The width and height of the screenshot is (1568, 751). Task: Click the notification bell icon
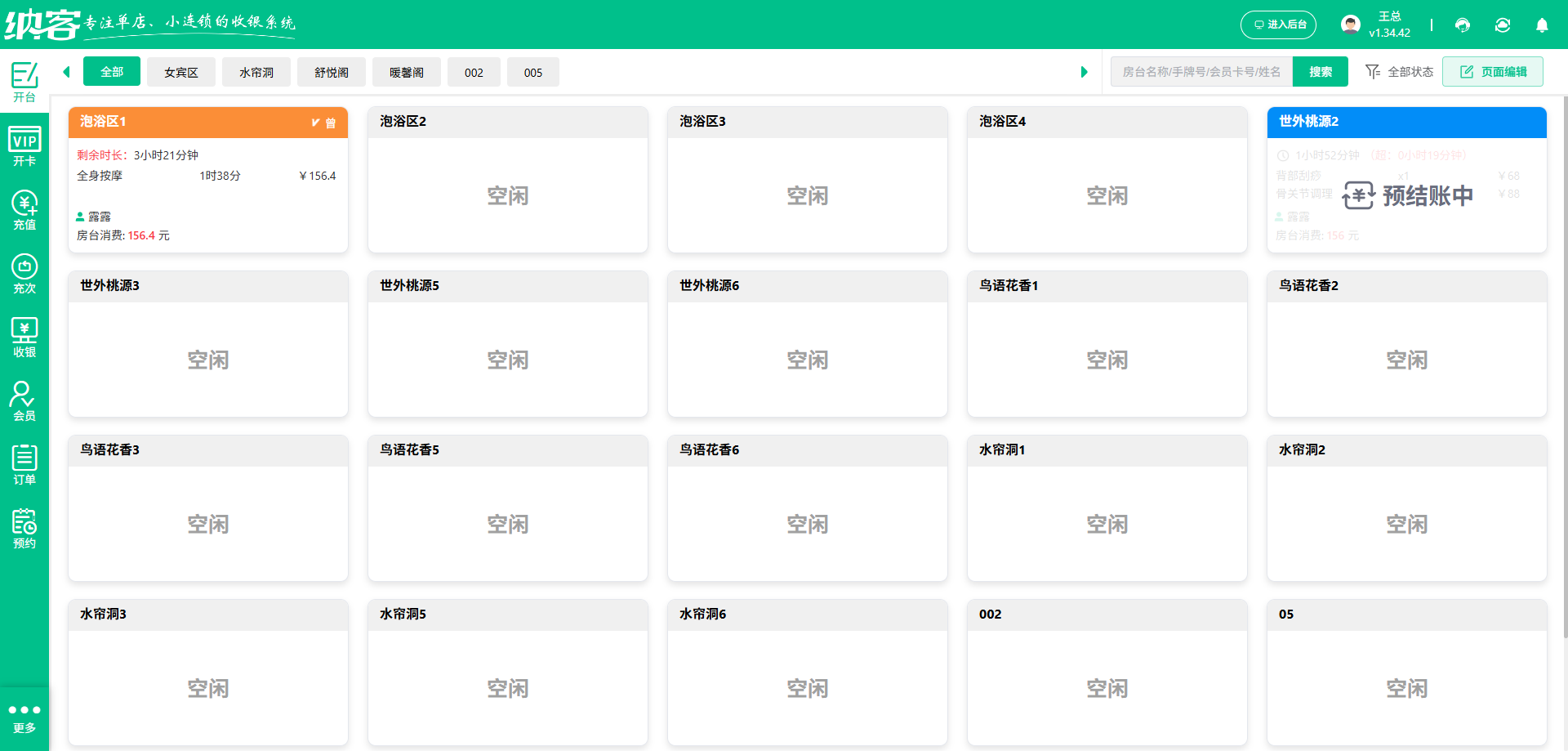coord(1542,25)
